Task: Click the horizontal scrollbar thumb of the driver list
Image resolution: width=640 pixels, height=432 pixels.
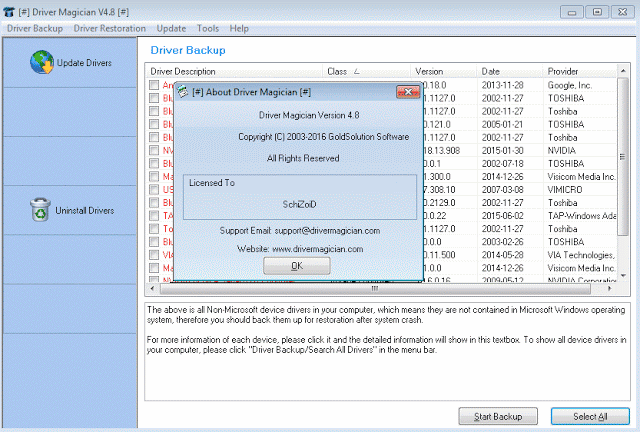Action: [x=375, y=289]
